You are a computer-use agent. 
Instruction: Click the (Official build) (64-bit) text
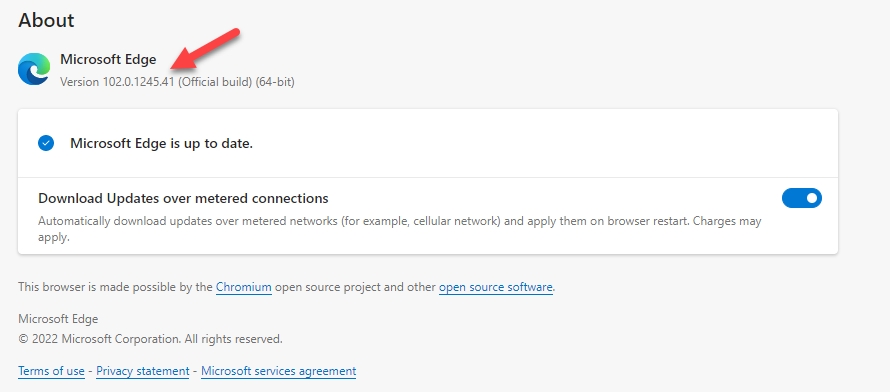(236, 82)
